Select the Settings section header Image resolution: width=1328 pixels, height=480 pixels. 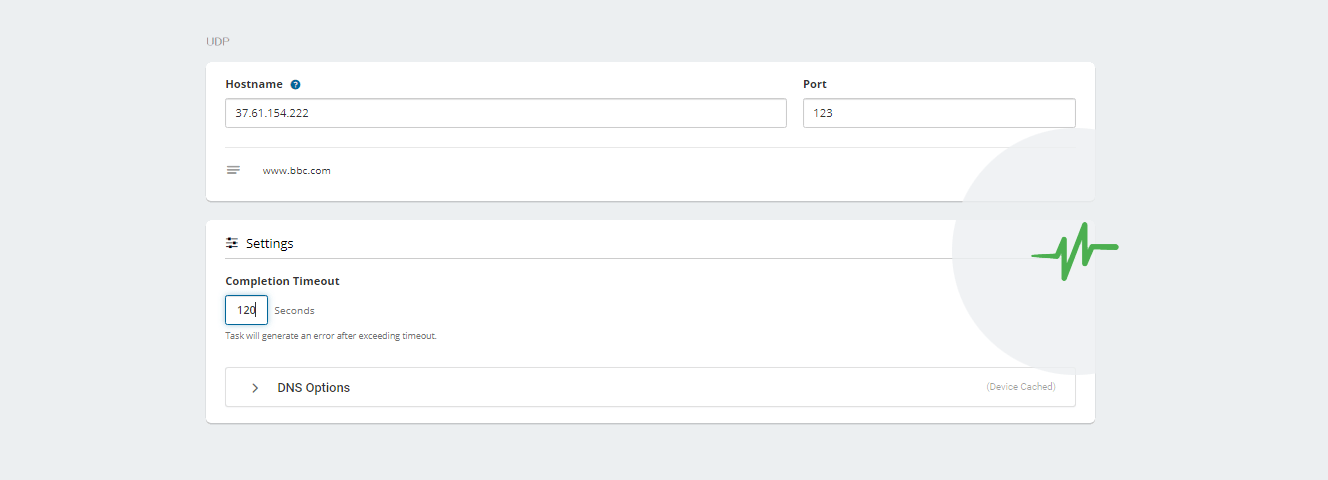coord(270,243)
